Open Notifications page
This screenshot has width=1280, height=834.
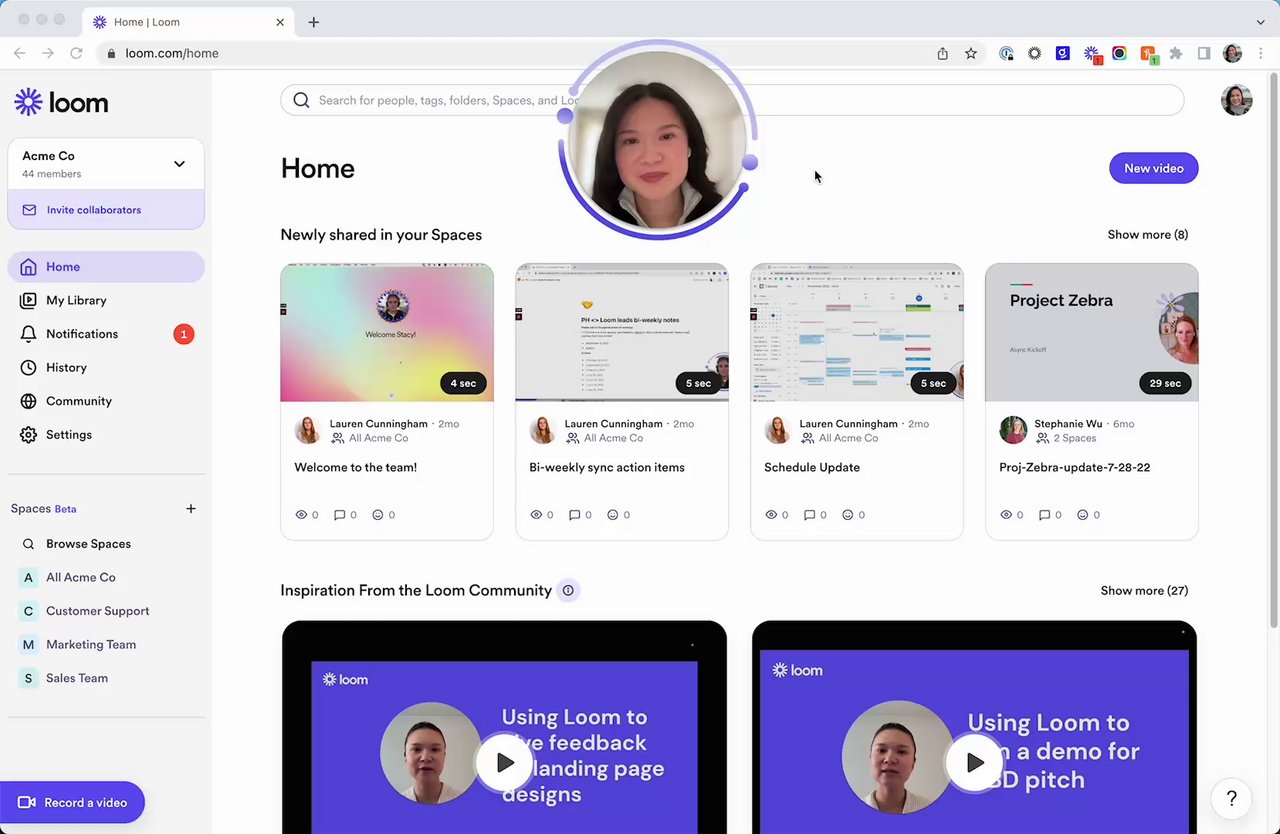click(x=82, y=334)
